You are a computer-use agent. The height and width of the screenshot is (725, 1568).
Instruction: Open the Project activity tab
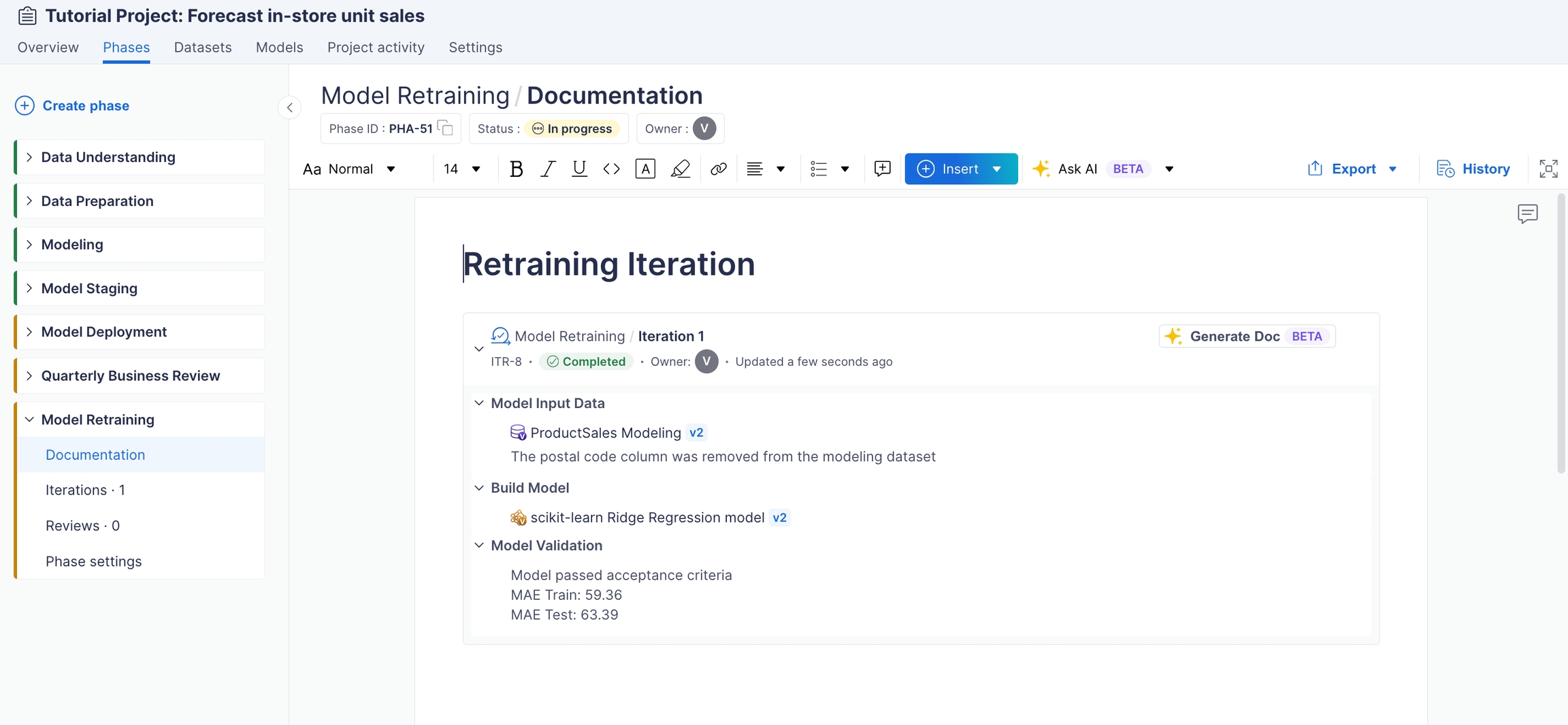click(x=376, y=48)
